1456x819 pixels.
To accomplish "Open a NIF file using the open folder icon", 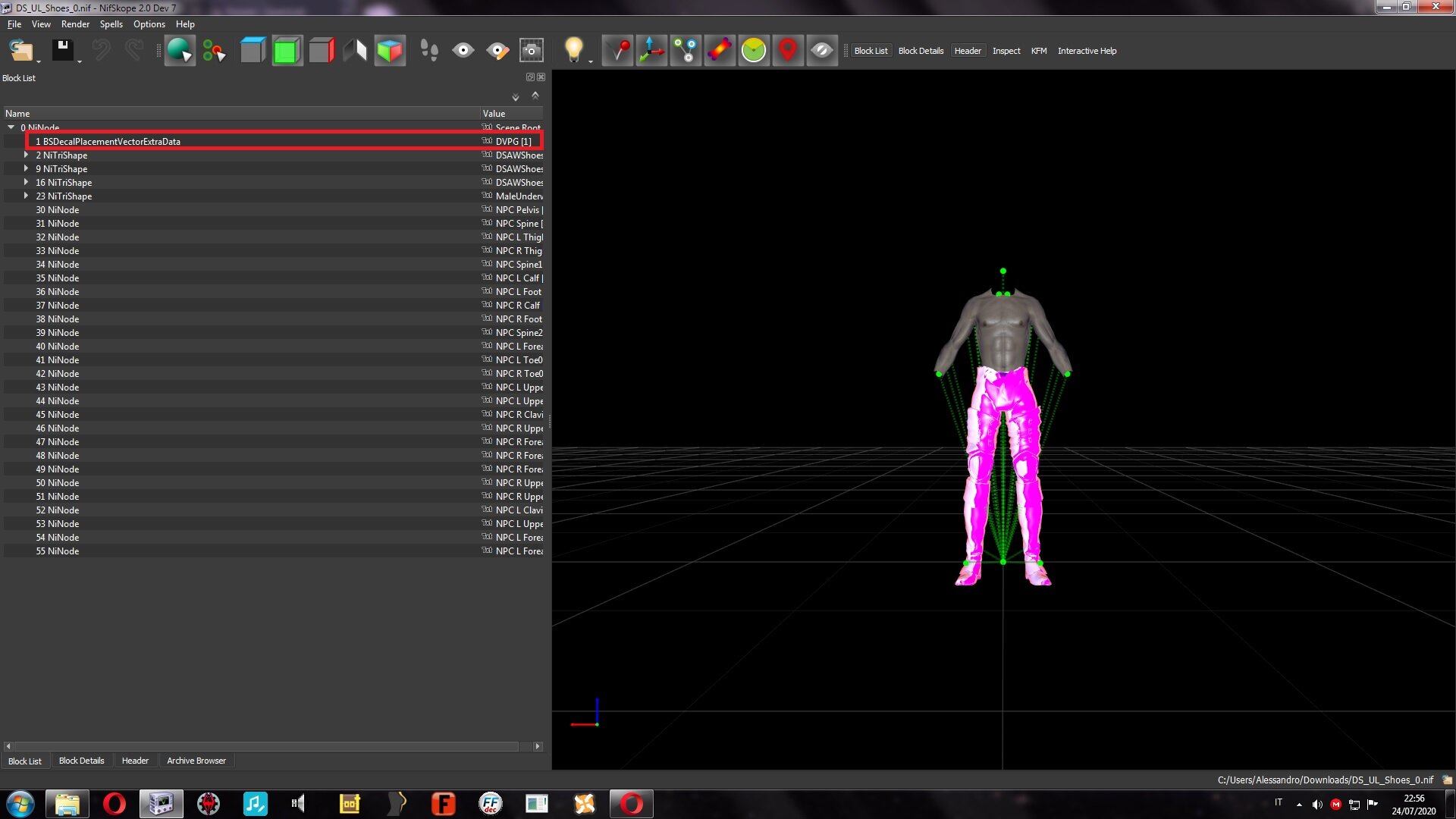I will tap(21, 50).
